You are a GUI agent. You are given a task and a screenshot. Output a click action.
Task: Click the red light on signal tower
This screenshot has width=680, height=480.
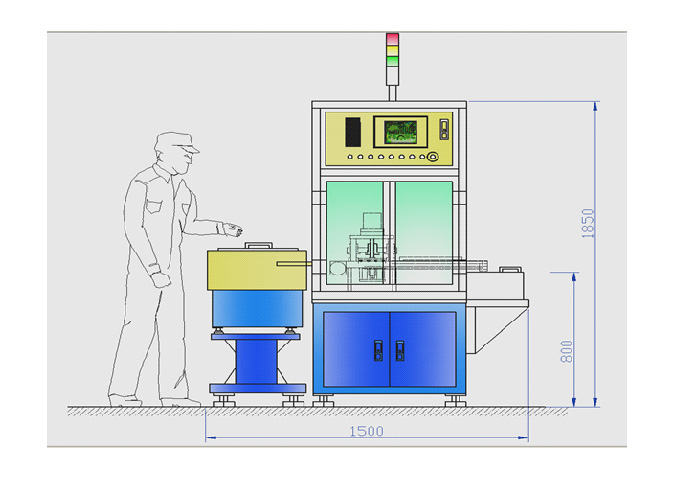click(392, 39)
